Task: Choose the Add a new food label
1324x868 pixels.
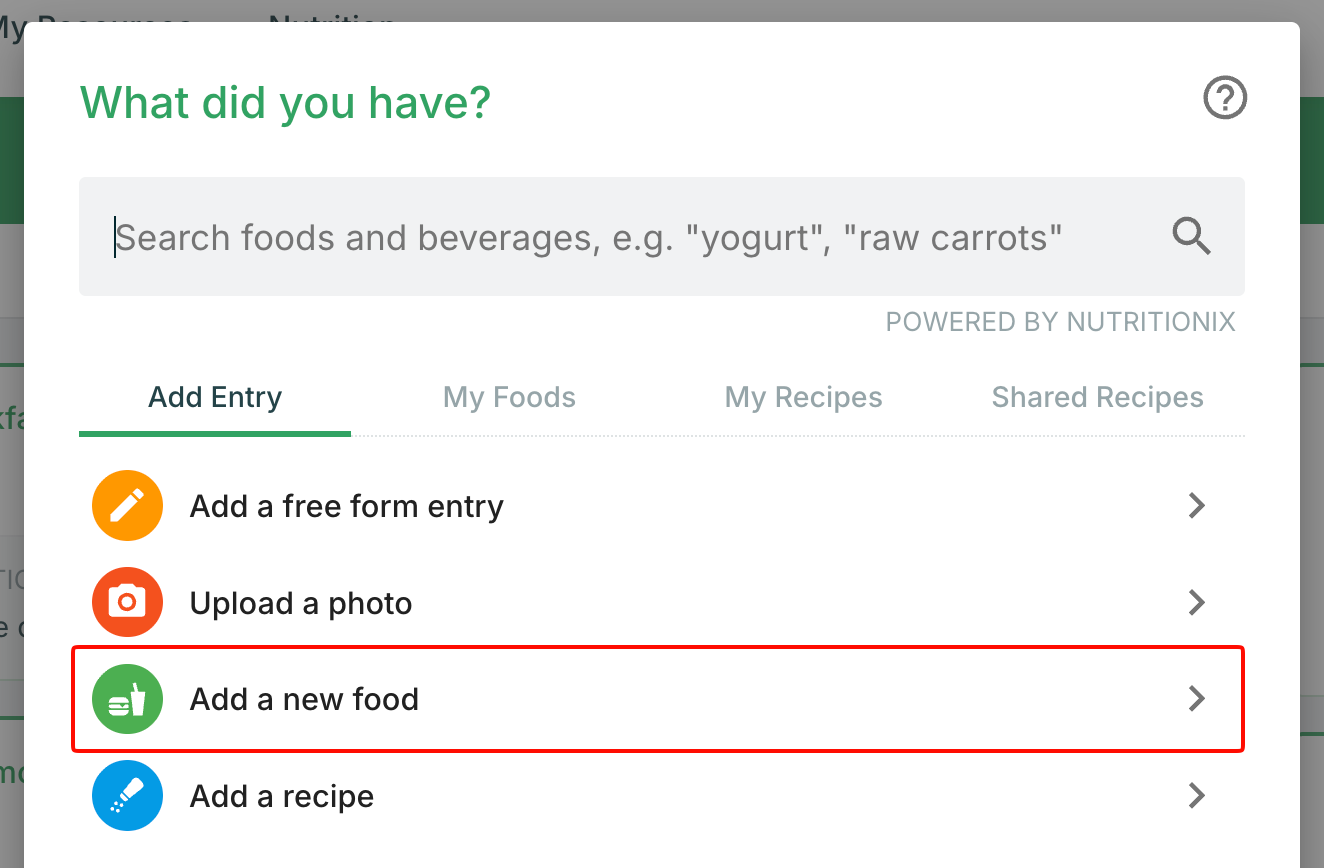Action: (304, 699)
